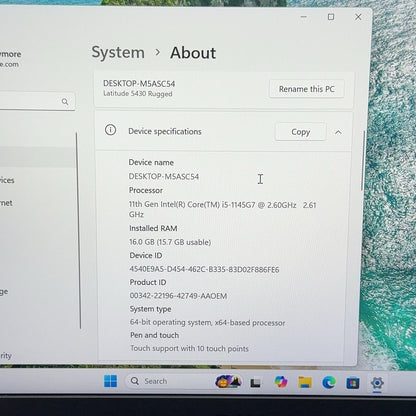Launch Copilot from the taskbar
Image resolution: width=416 pixels, height=416 pixels.
coord(281,382)
